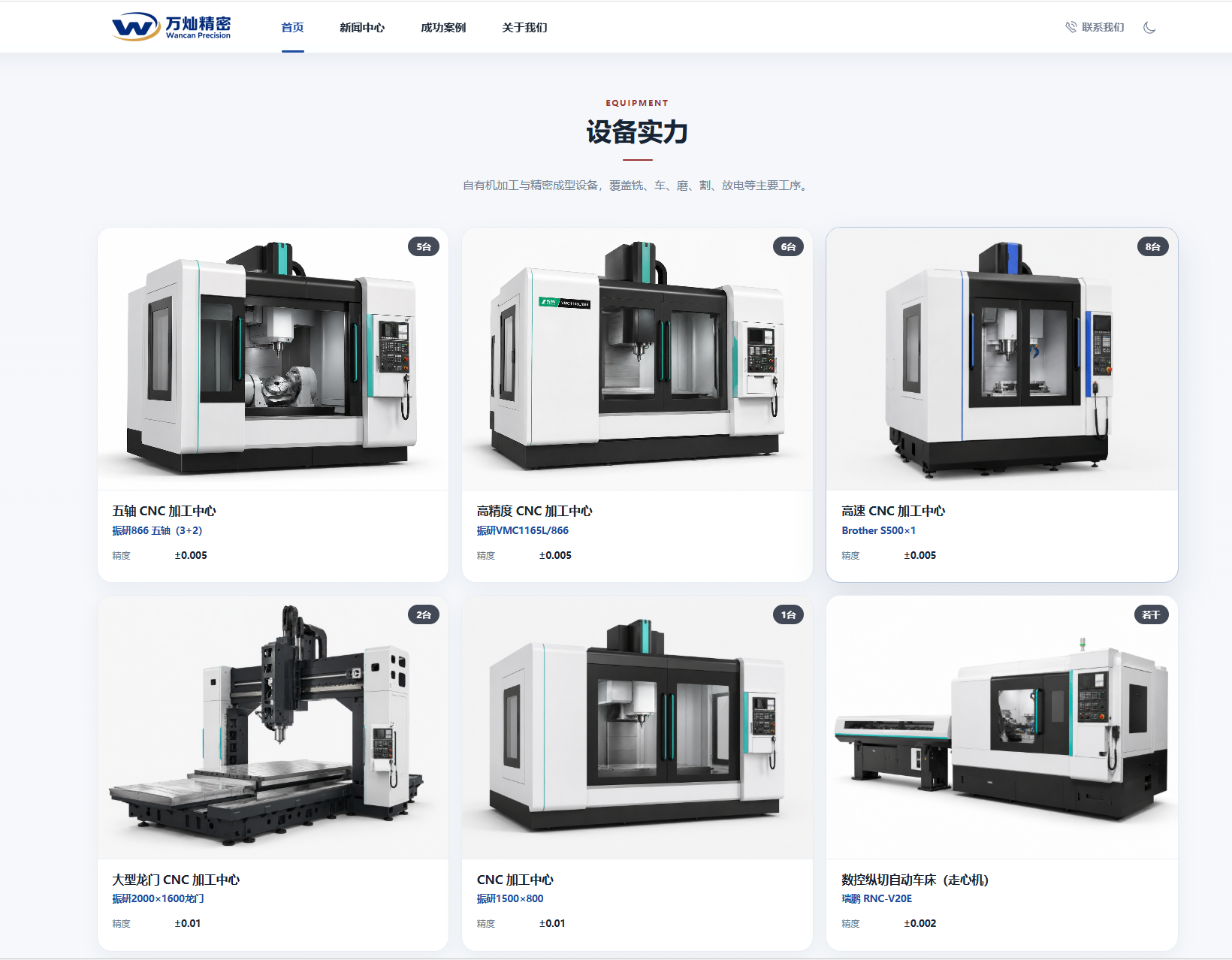Click the 1台 badge on CNC card

tap(788, 614)
